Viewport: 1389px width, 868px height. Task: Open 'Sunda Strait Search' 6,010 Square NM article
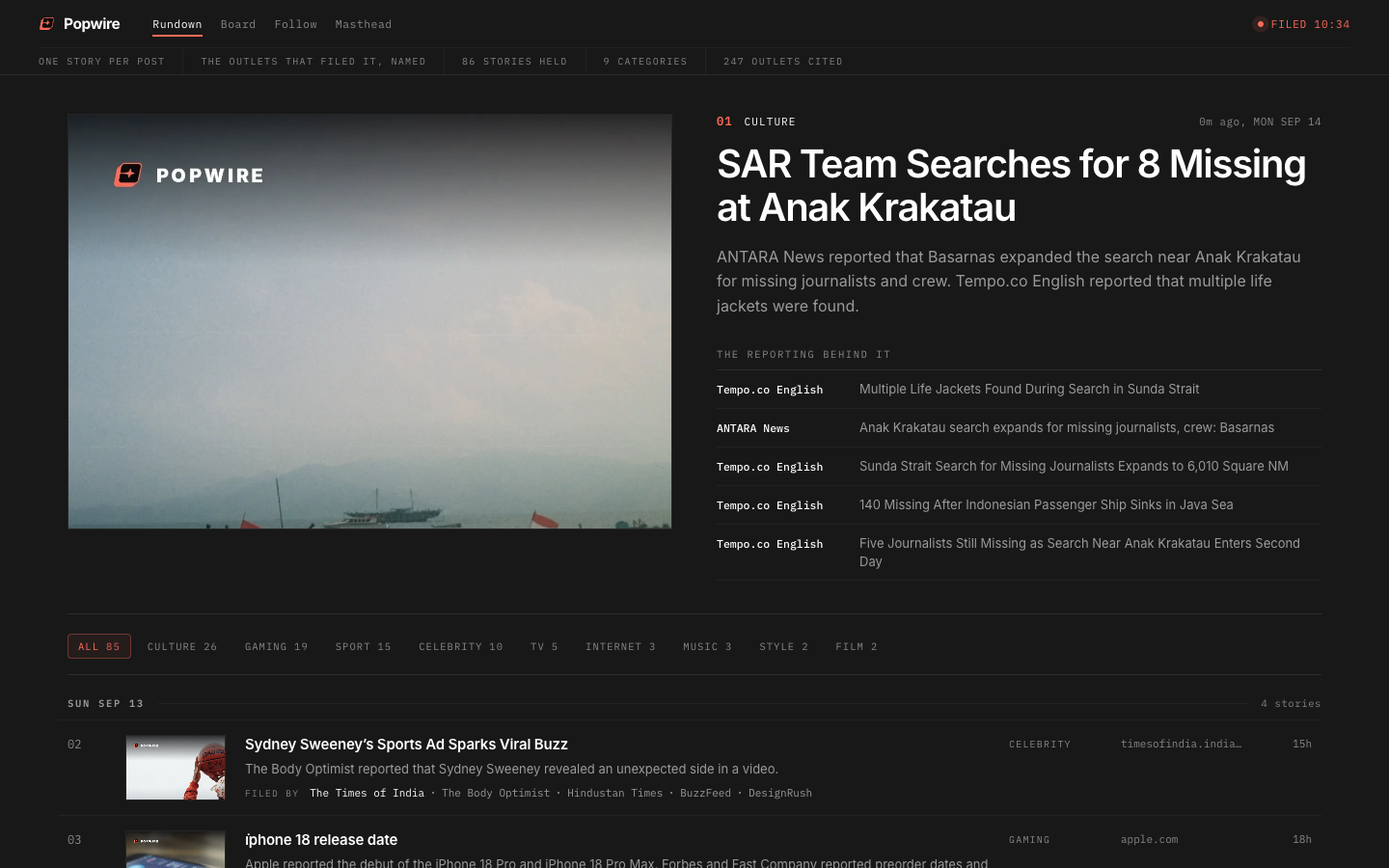click(1074, 466)
